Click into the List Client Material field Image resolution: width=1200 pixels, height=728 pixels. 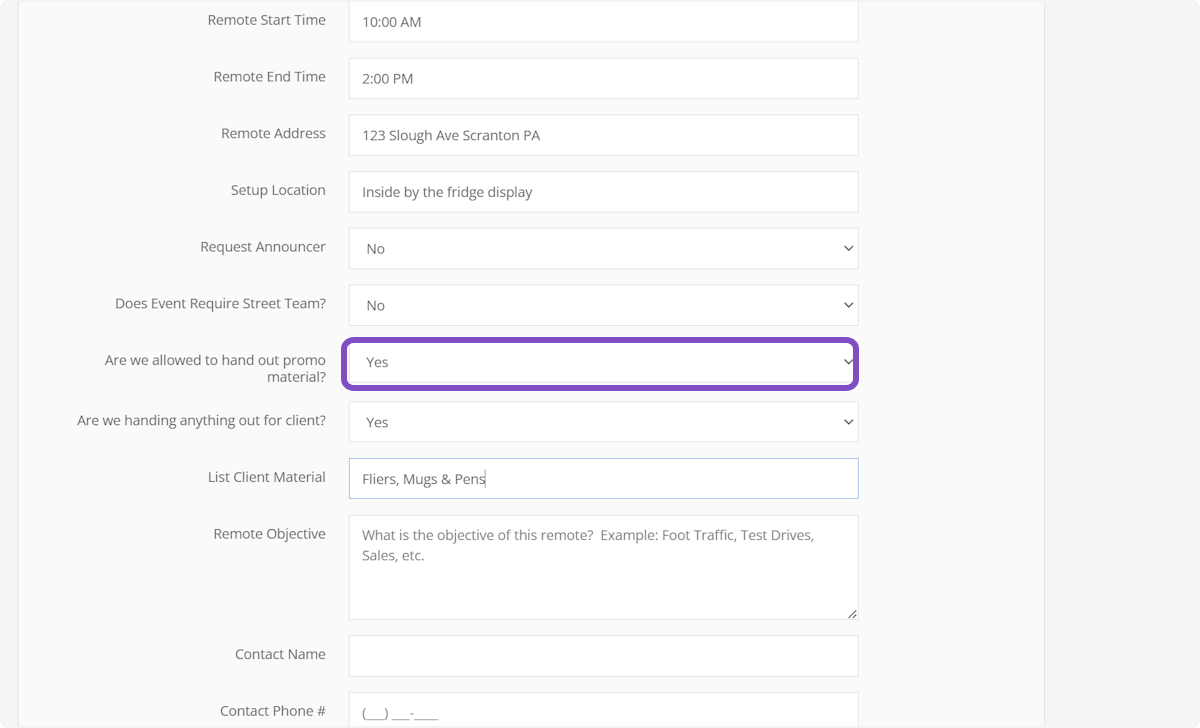[x=603, y=479]
